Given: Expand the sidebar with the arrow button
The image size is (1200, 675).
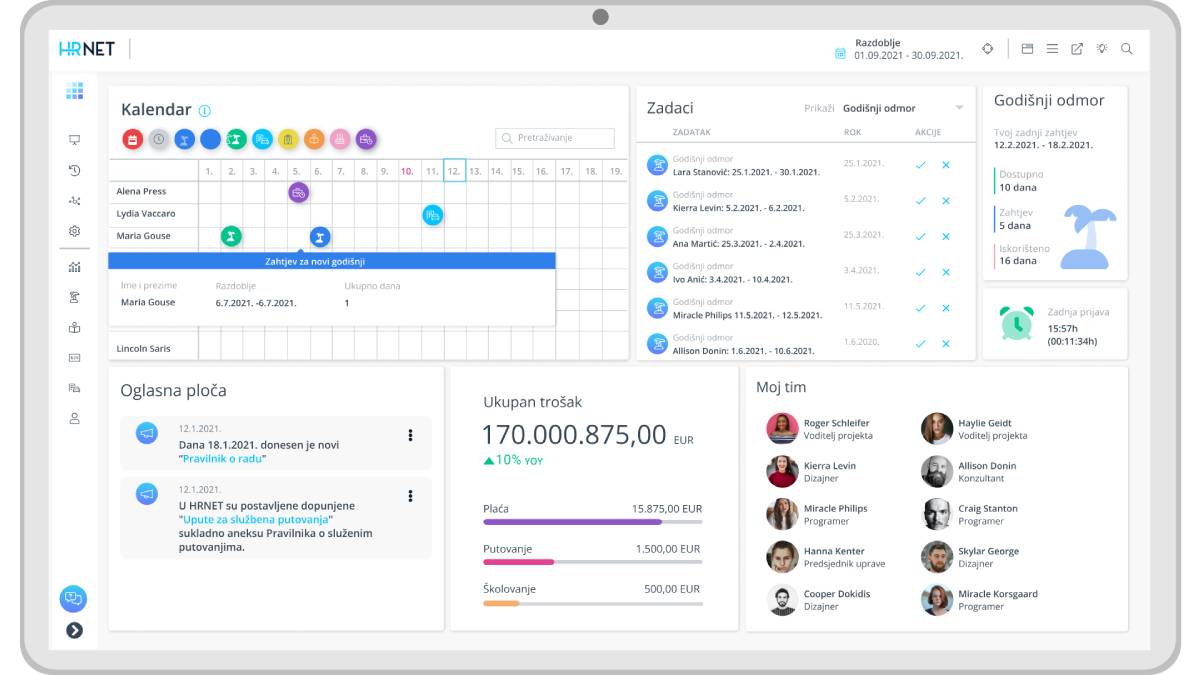Looking at the screenshot, I should click(74, 630).
